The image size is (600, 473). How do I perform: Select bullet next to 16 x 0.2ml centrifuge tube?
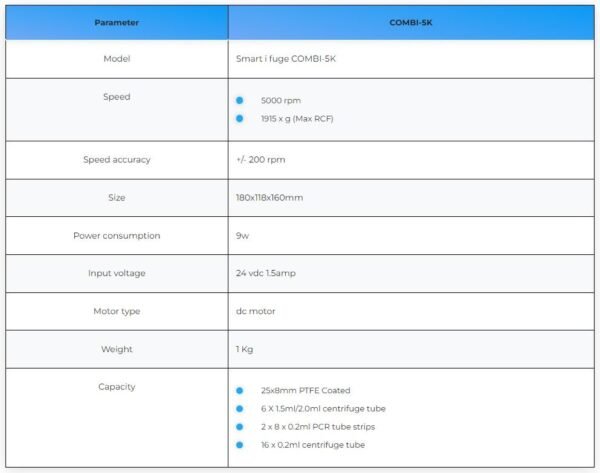click(x=240, y=445)
